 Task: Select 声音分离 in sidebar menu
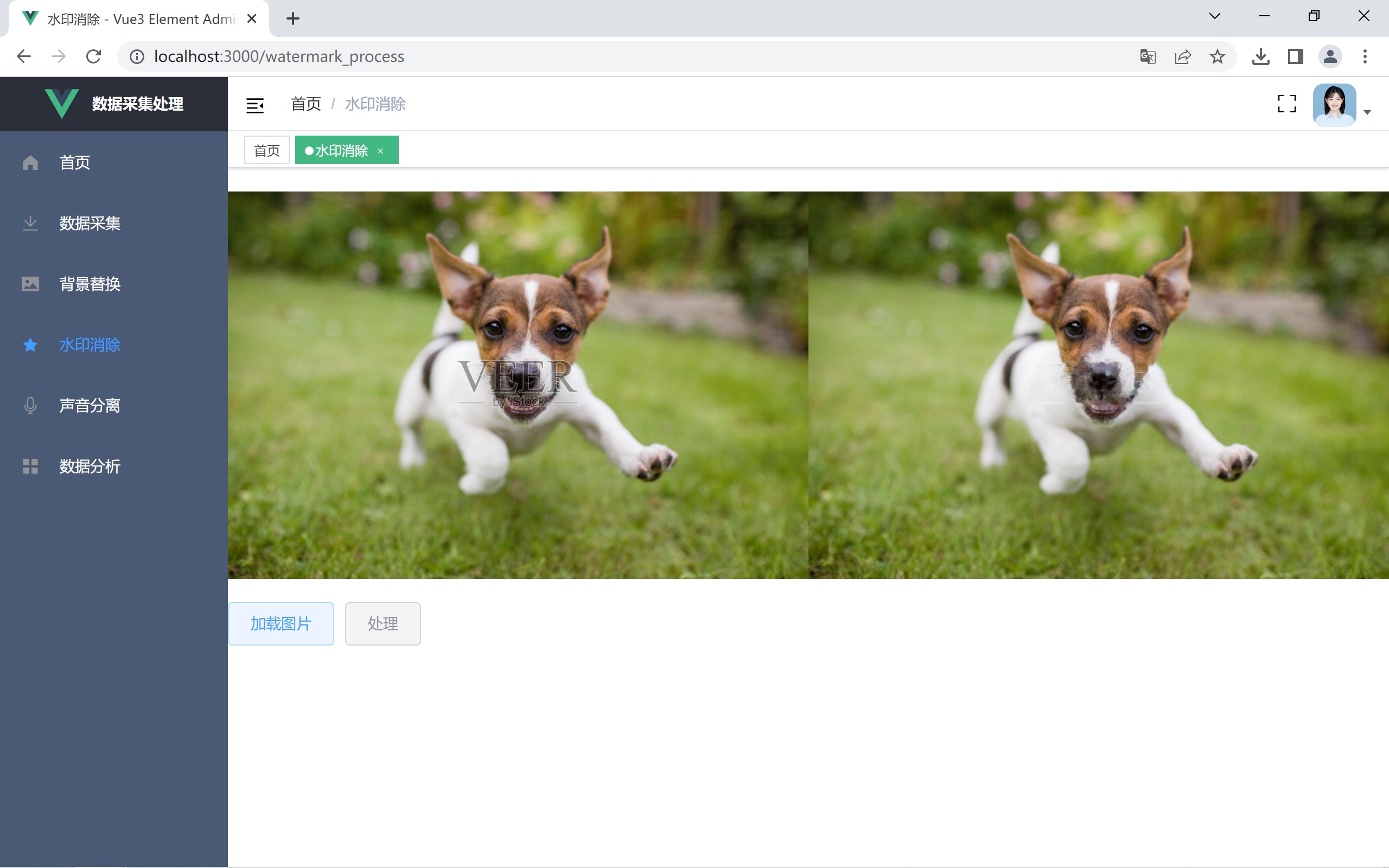click(x=113, y=406)
